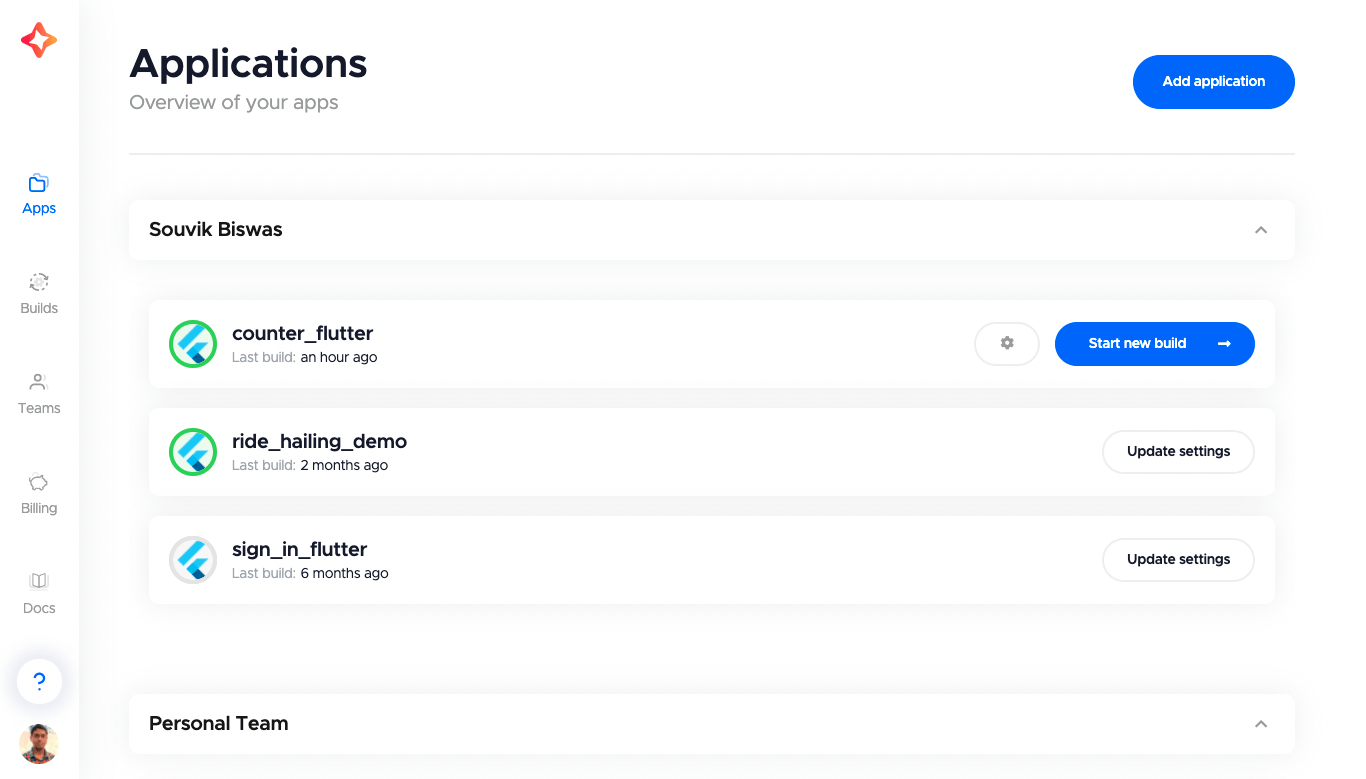Open the counter_flutter app name
Screen dimensions: 1366x779
point(302,334)
